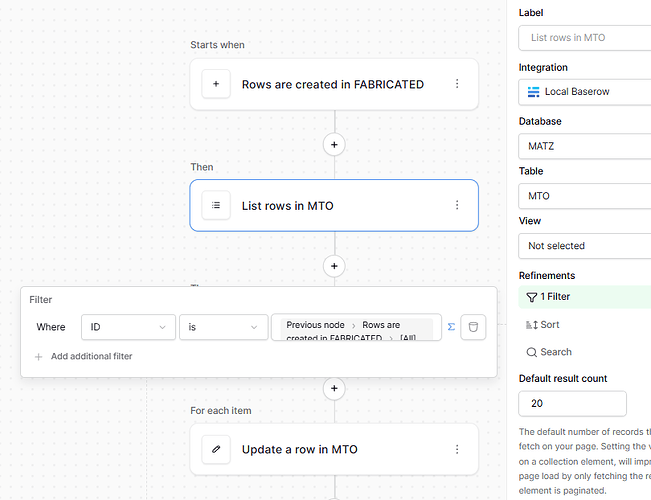
Task: Click the plus icon on the trigger node
Action: tap(216, 84)
